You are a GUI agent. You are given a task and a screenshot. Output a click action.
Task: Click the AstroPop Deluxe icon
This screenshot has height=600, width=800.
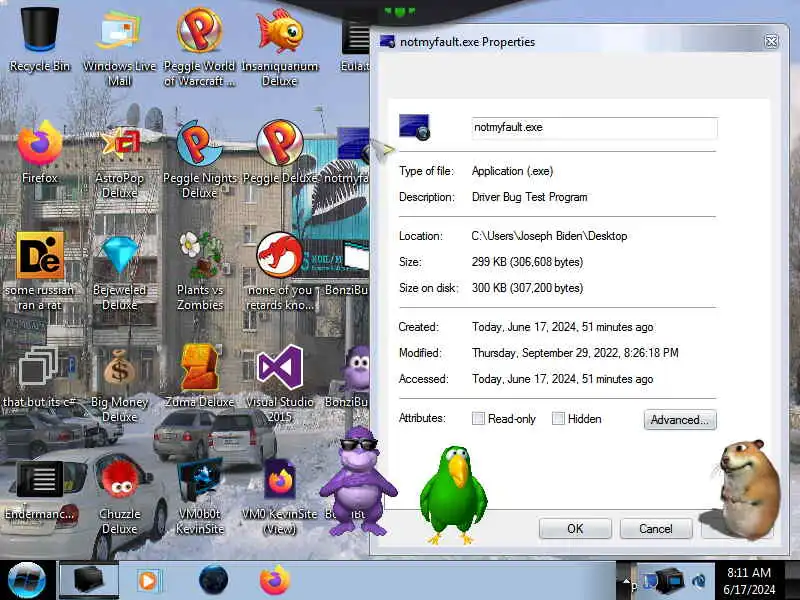click(x=119, y=161)
